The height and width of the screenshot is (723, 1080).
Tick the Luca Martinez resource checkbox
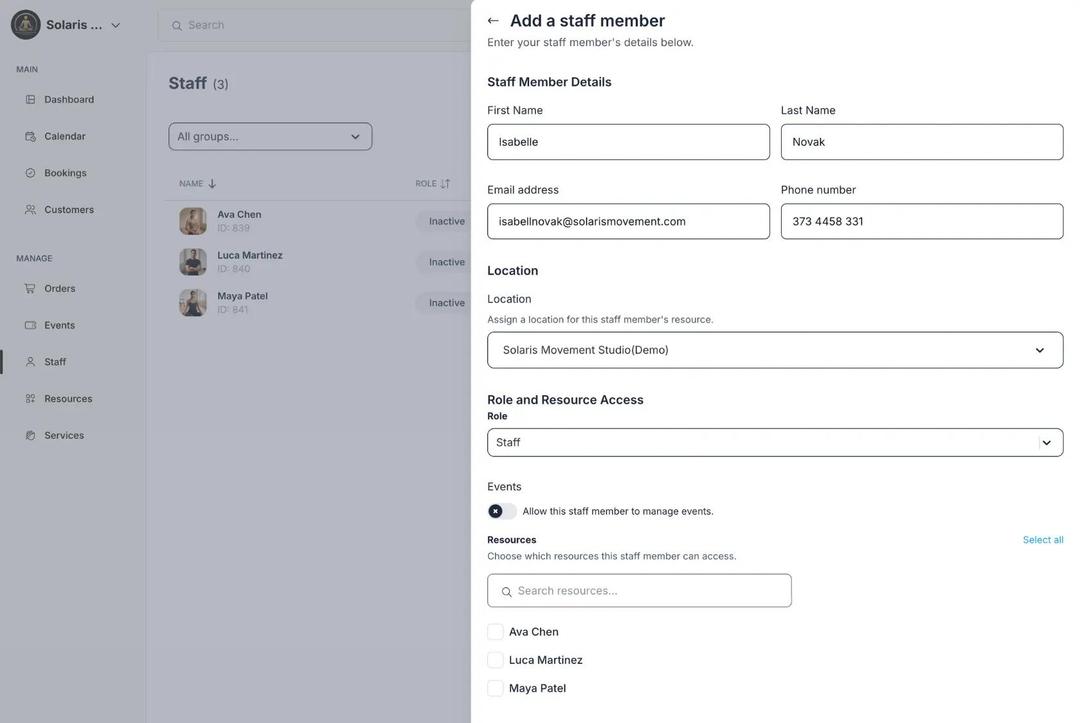(x=495, y=660)
